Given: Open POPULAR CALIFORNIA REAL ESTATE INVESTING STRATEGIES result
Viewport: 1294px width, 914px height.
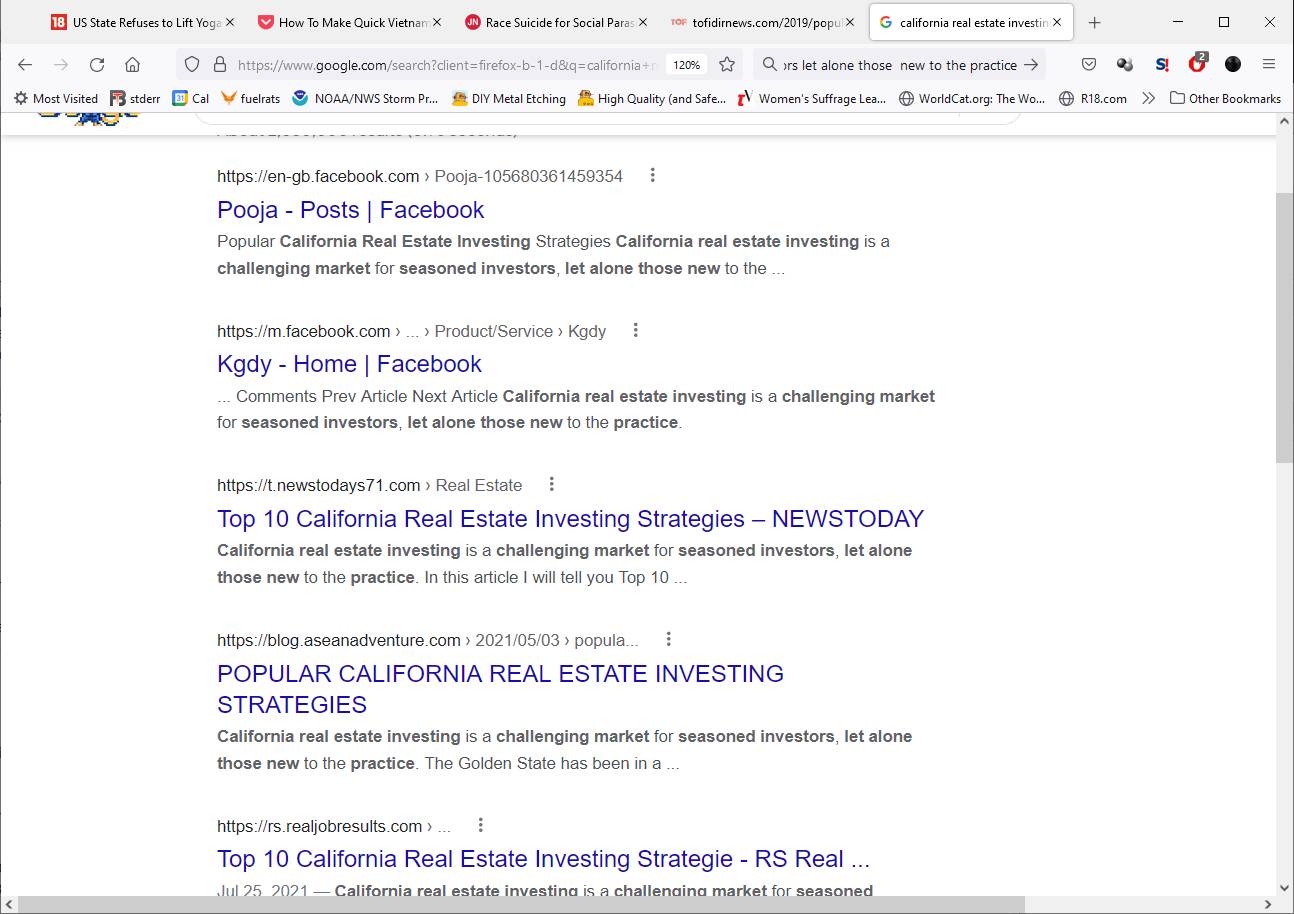Looking at the screenshot, I should (x=500, y=689).
